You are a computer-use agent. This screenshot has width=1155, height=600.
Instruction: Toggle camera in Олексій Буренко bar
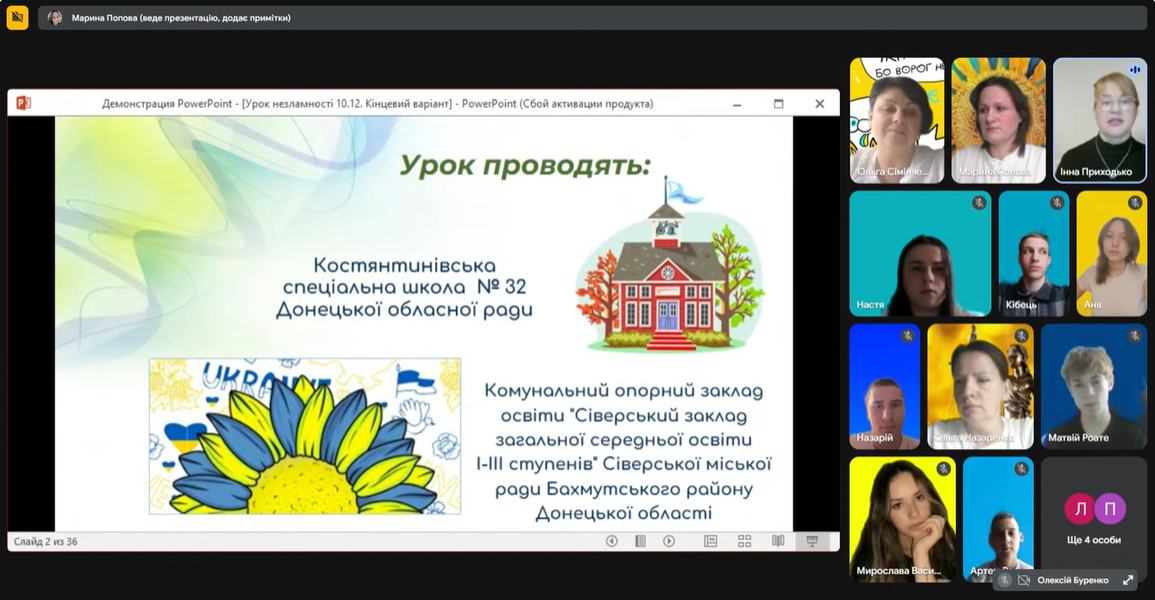point(1023,580)
